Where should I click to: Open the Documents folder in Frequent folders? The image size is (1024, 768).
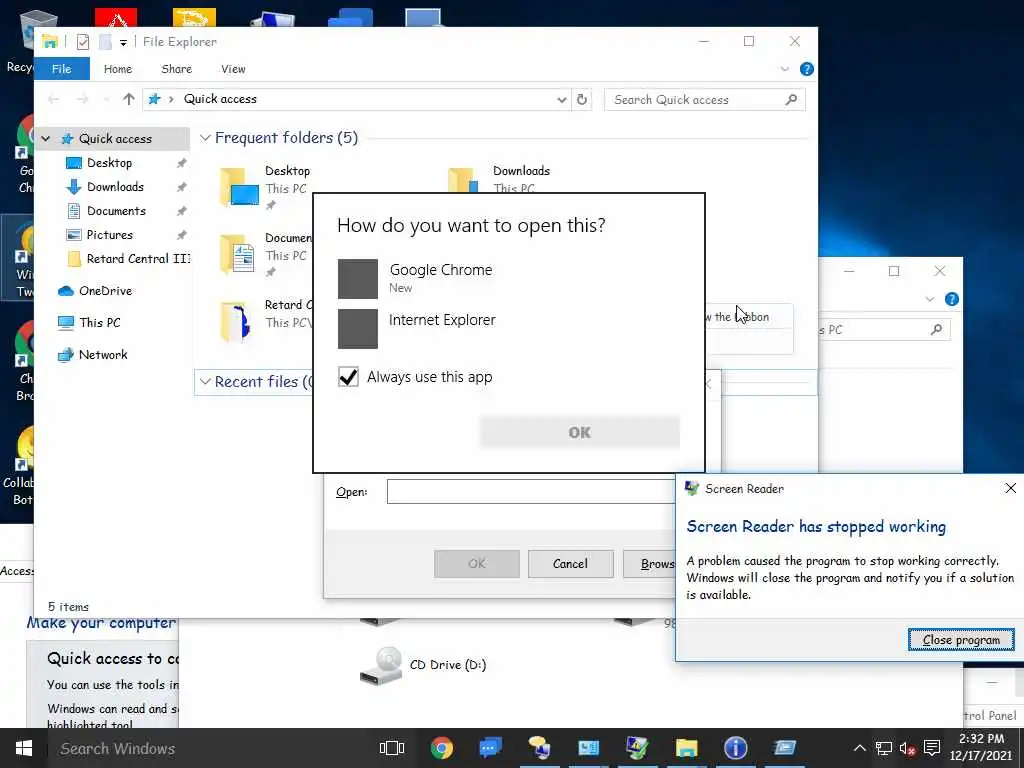pyautogui.click(x=266, y=254)
